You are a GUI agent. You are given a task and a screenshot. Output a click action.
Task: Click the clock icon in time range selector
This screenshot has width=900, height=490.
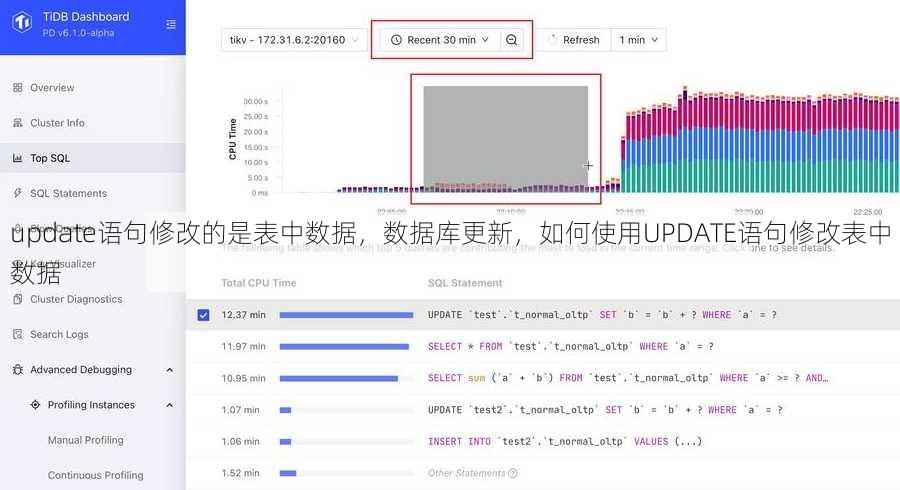coord(396,40)
